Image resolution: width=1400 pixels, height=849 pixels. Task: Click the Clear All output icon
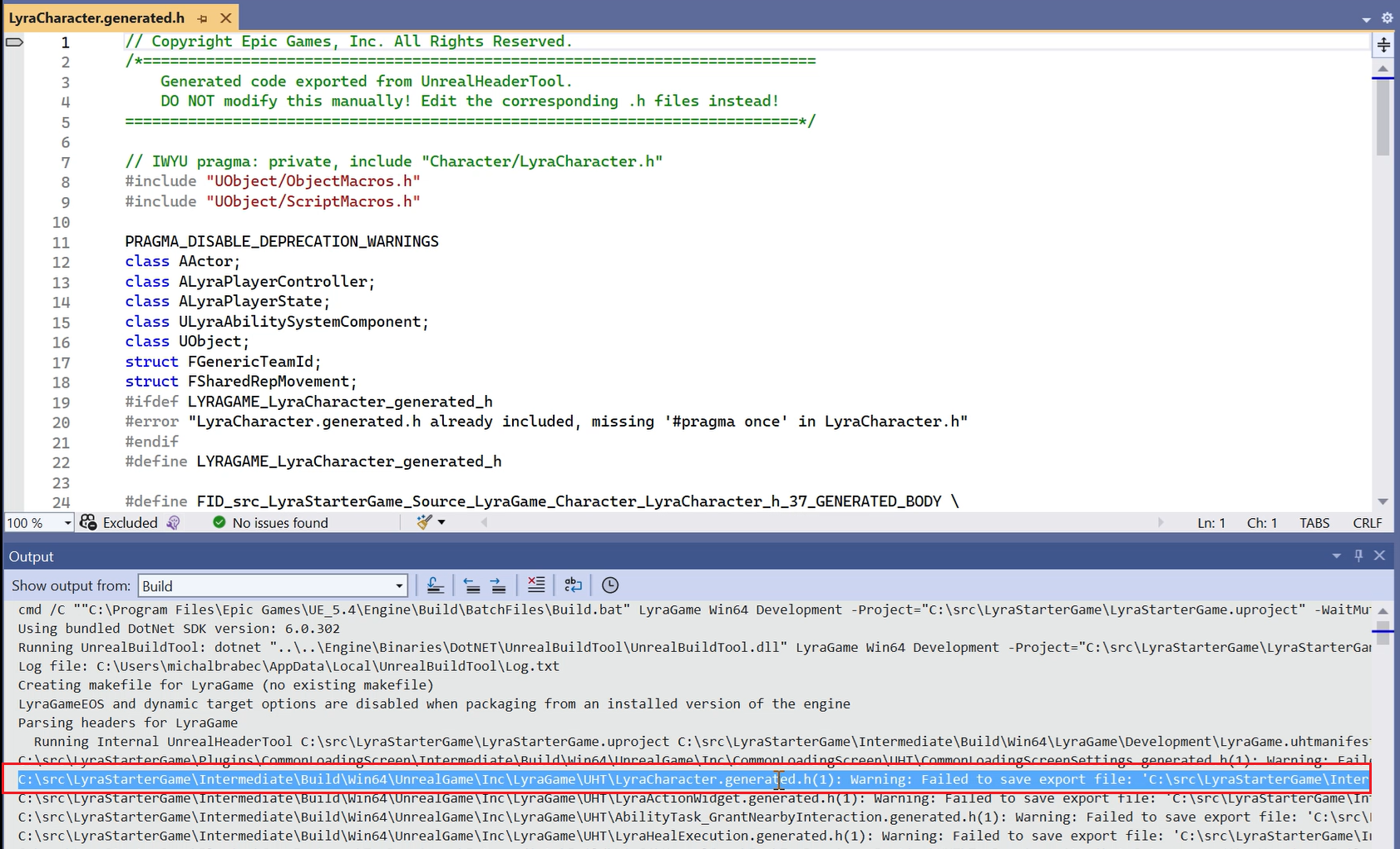click(x=535, y=585)
